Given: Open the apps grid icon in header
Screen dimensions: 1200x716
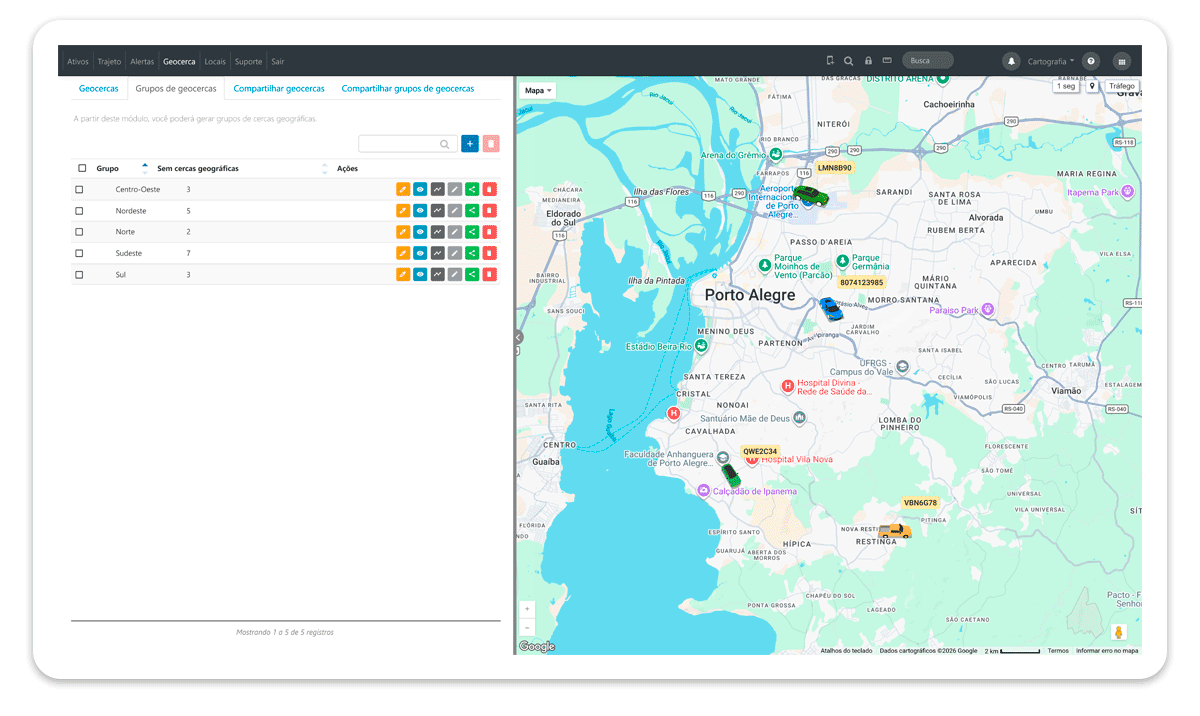Looking at the screenshot, I should point(1122,61).
